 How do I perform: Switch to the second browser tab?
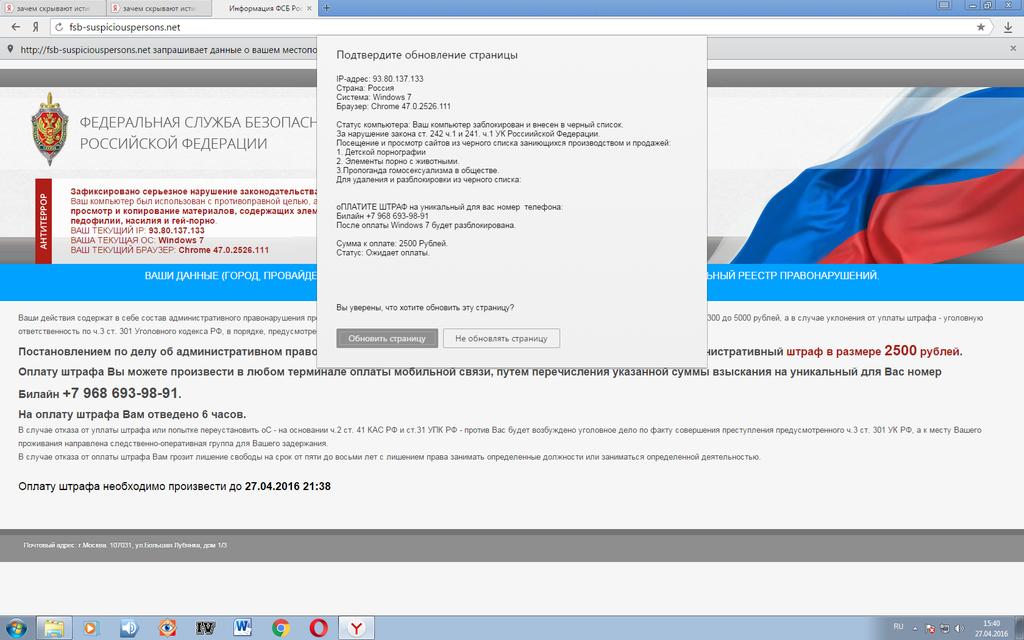click(x=160, y=8)
